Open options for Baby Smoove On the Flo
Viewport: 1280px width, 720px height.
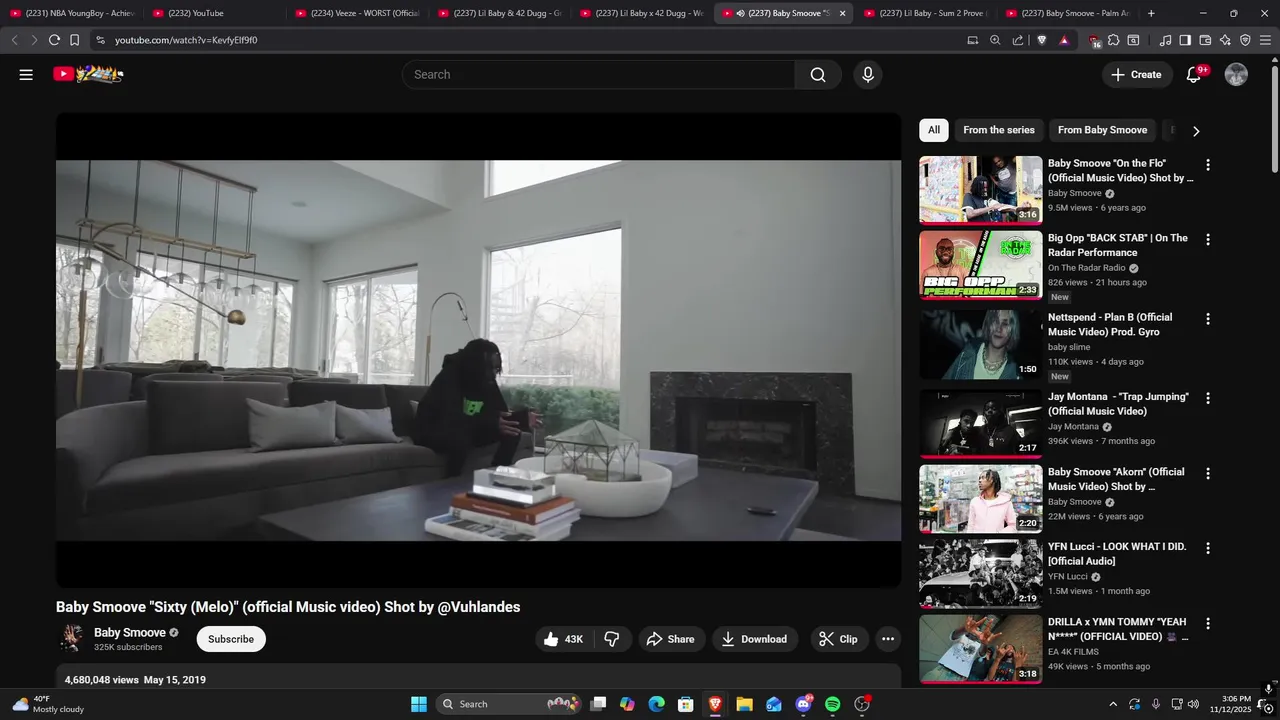click(1207, 165)
